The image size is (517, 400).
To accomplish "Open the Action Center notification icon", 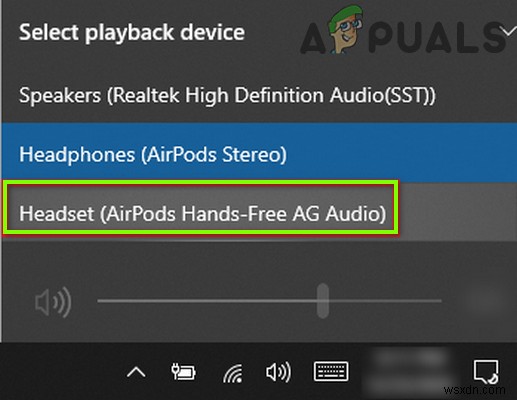I will 486,371.
